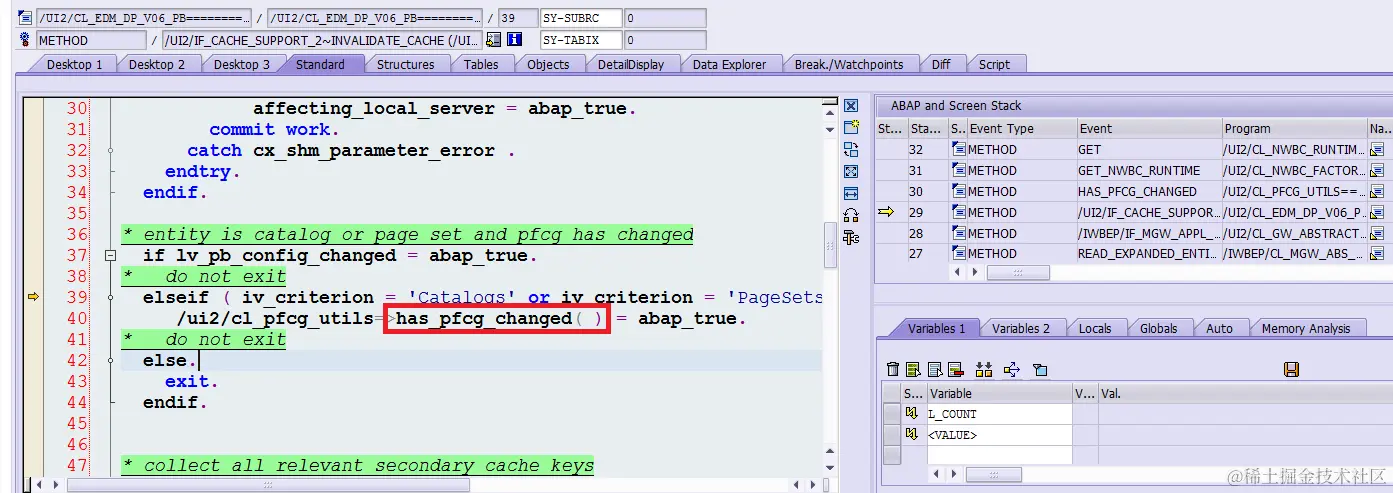Click stack event HAS_PFCG_CHANGED

1137,192
